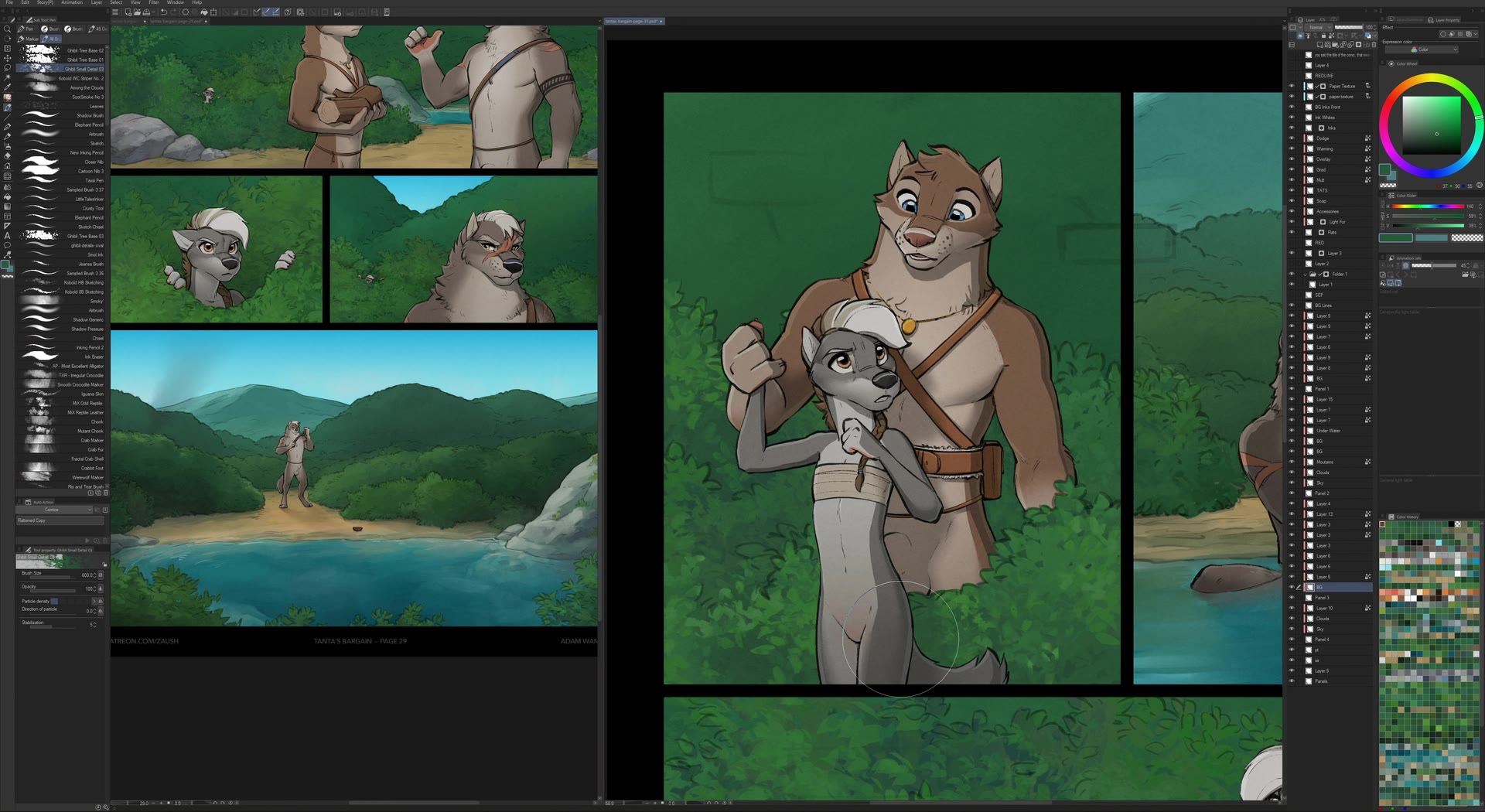The width and height of the screenshot is (1485, 812).
Task: Click the Open file icon in command bar
Action: click(137, 12)
